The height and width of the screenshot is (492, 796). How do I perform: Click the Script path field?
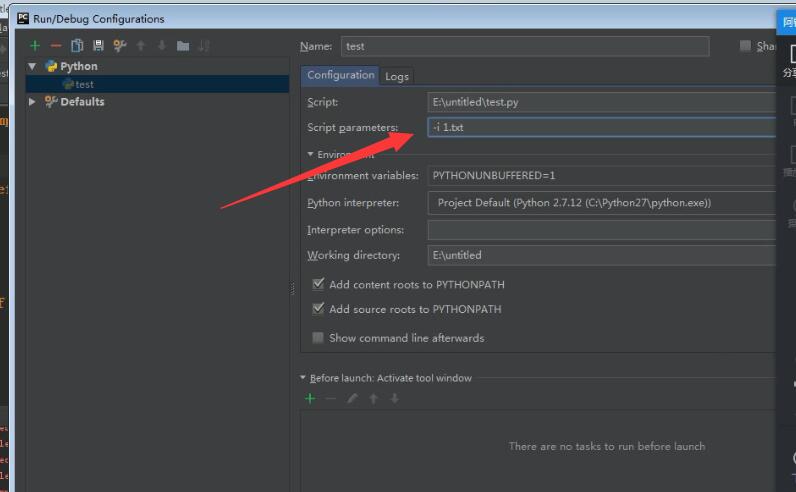pyautogui.click(x=602, y=102)
